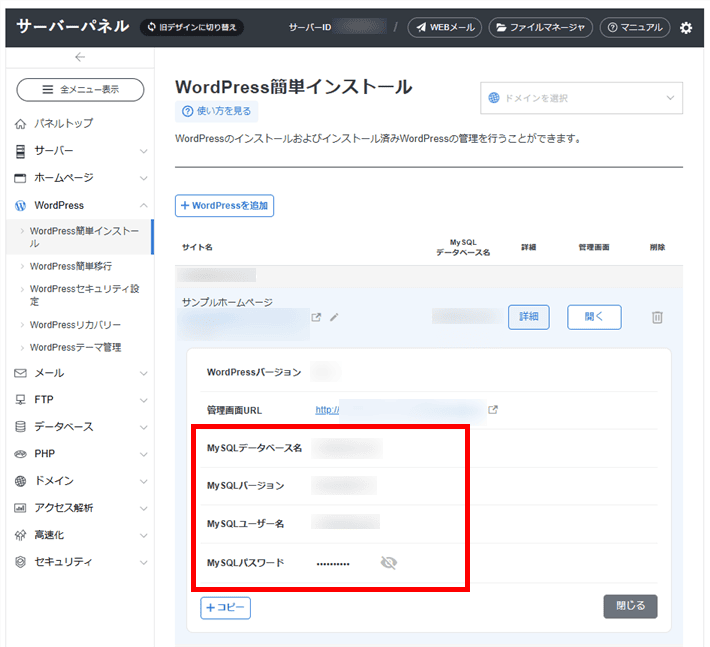Click the データベース icon

[x=20, y=427]
